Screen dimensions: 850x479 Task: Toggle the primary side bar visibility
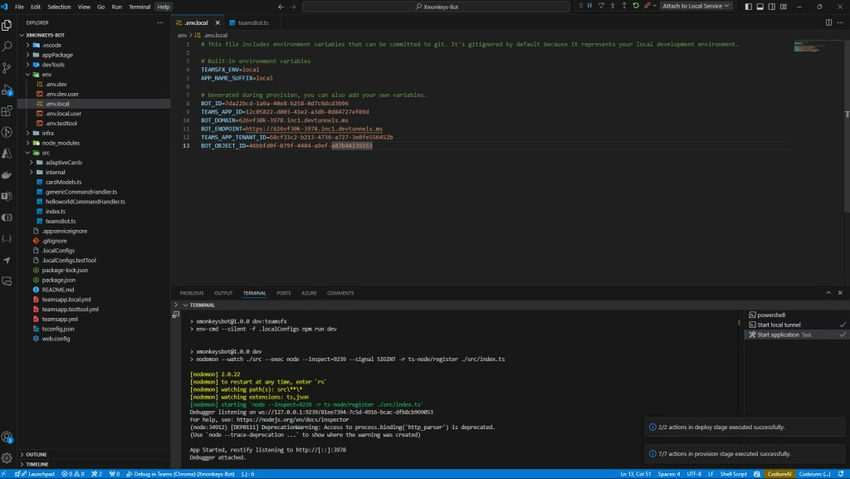[x=748, y=6]
